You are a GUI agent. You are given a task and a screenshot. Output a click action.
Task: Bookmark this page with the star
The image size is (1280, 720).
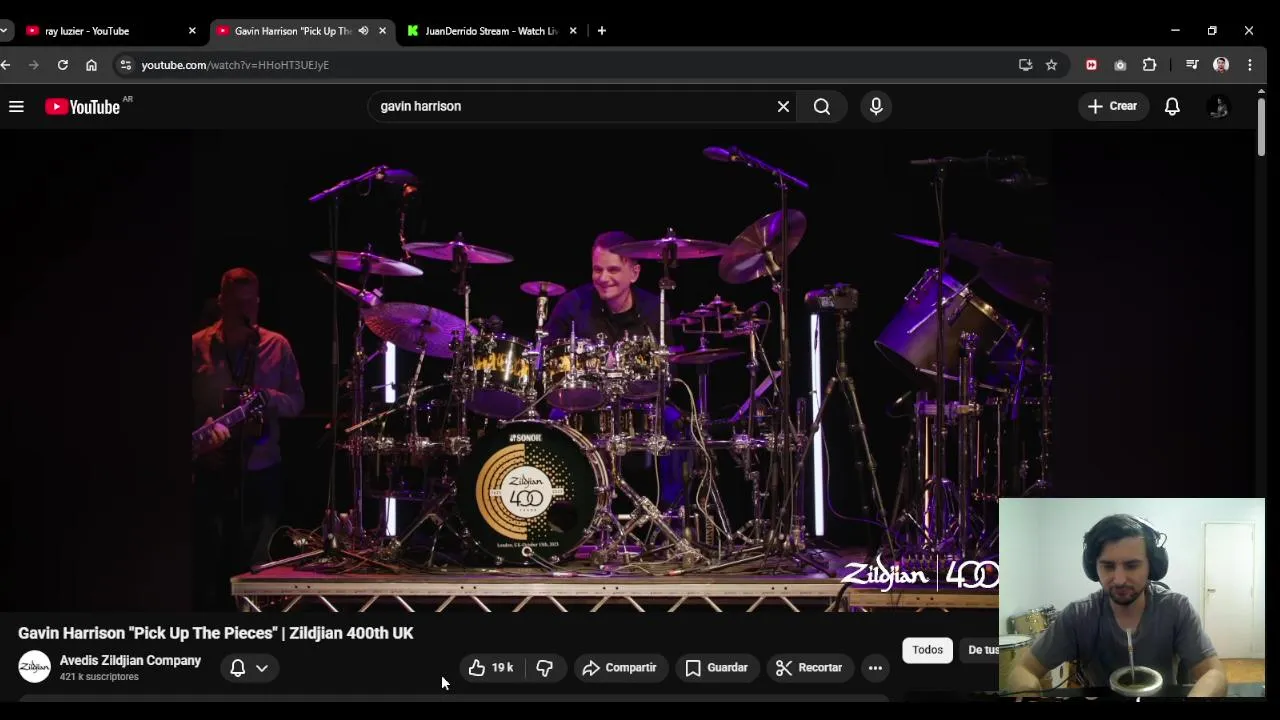tap(1051, 65)
